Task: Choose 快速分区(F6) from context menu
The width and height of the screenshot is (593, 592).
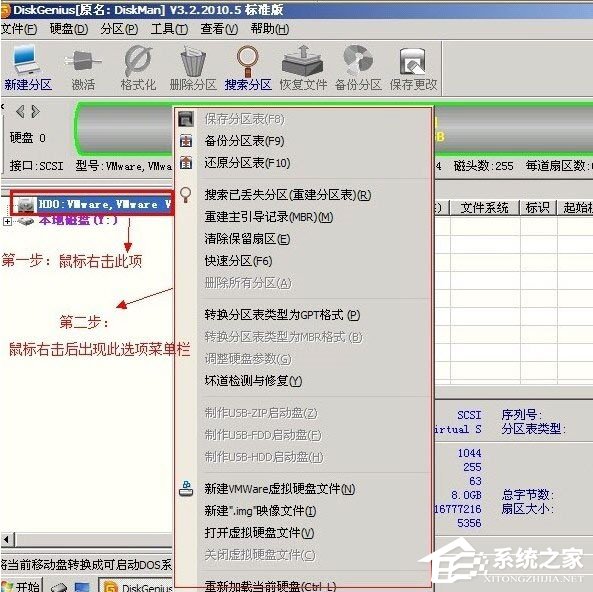Action: pos(238,261)
